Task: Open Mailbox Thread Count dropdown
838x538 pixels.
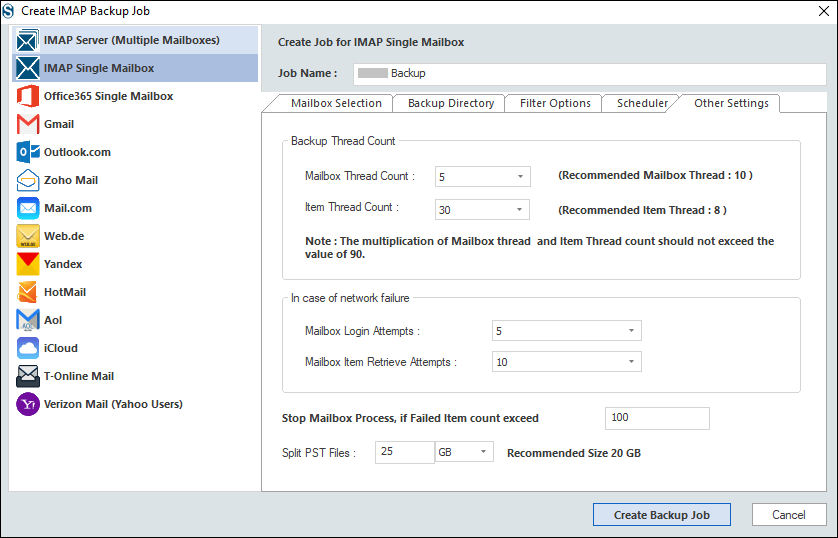Action: (483, 177)
